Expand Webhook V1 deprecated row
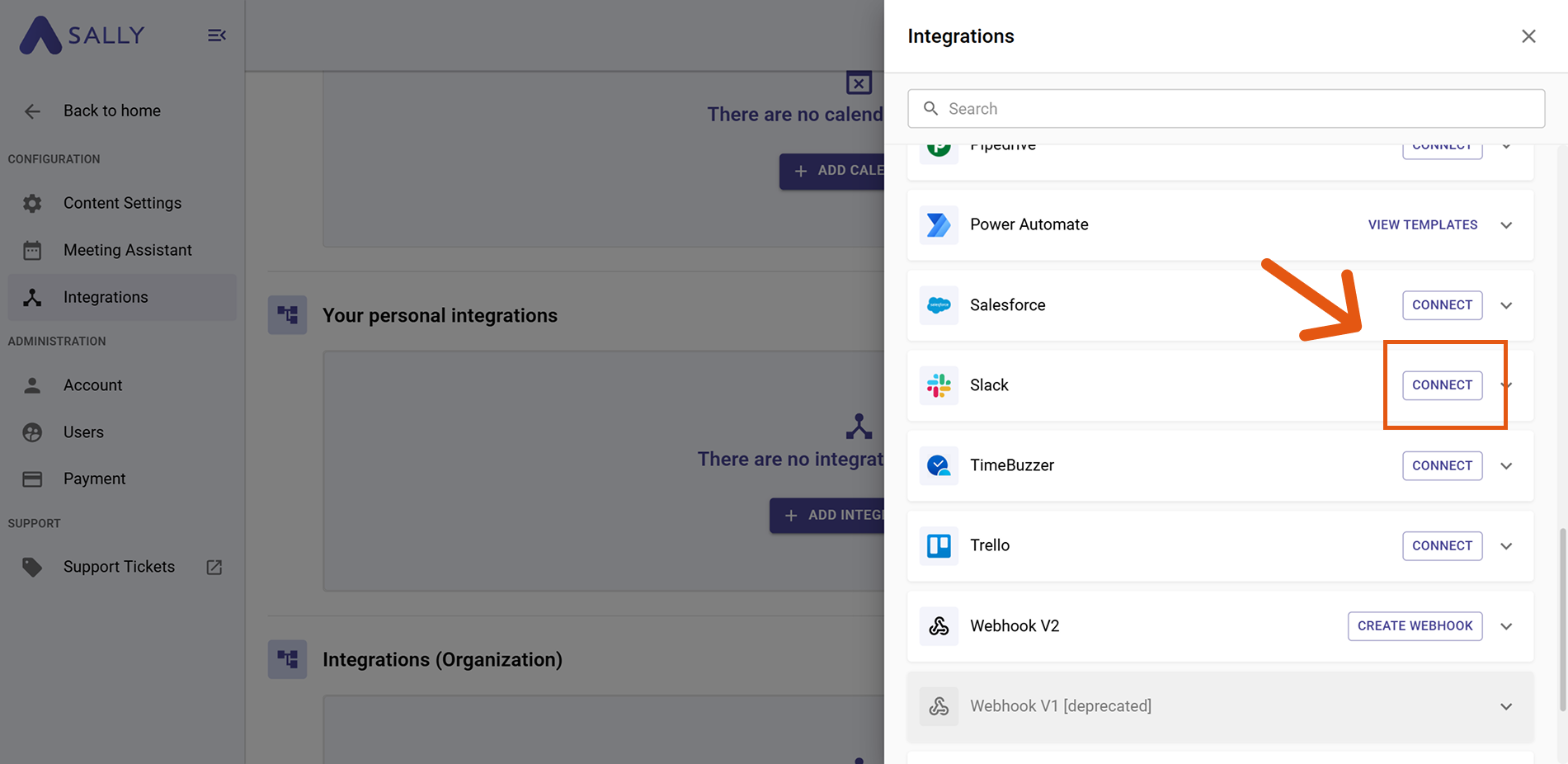The image size is (1568, 764). 1506,706
